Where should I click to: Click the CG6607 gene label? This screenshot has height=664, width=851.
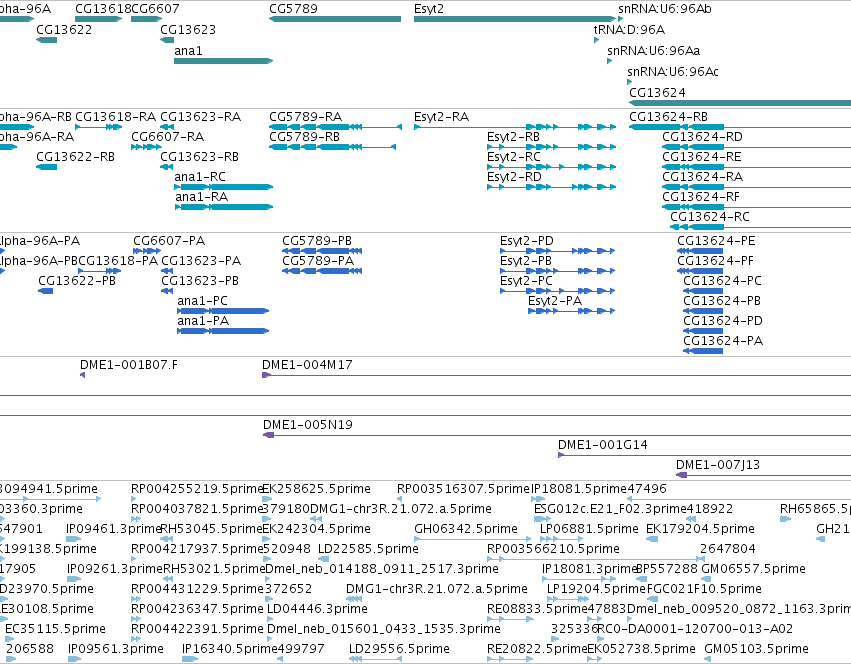tap(155, 9)
